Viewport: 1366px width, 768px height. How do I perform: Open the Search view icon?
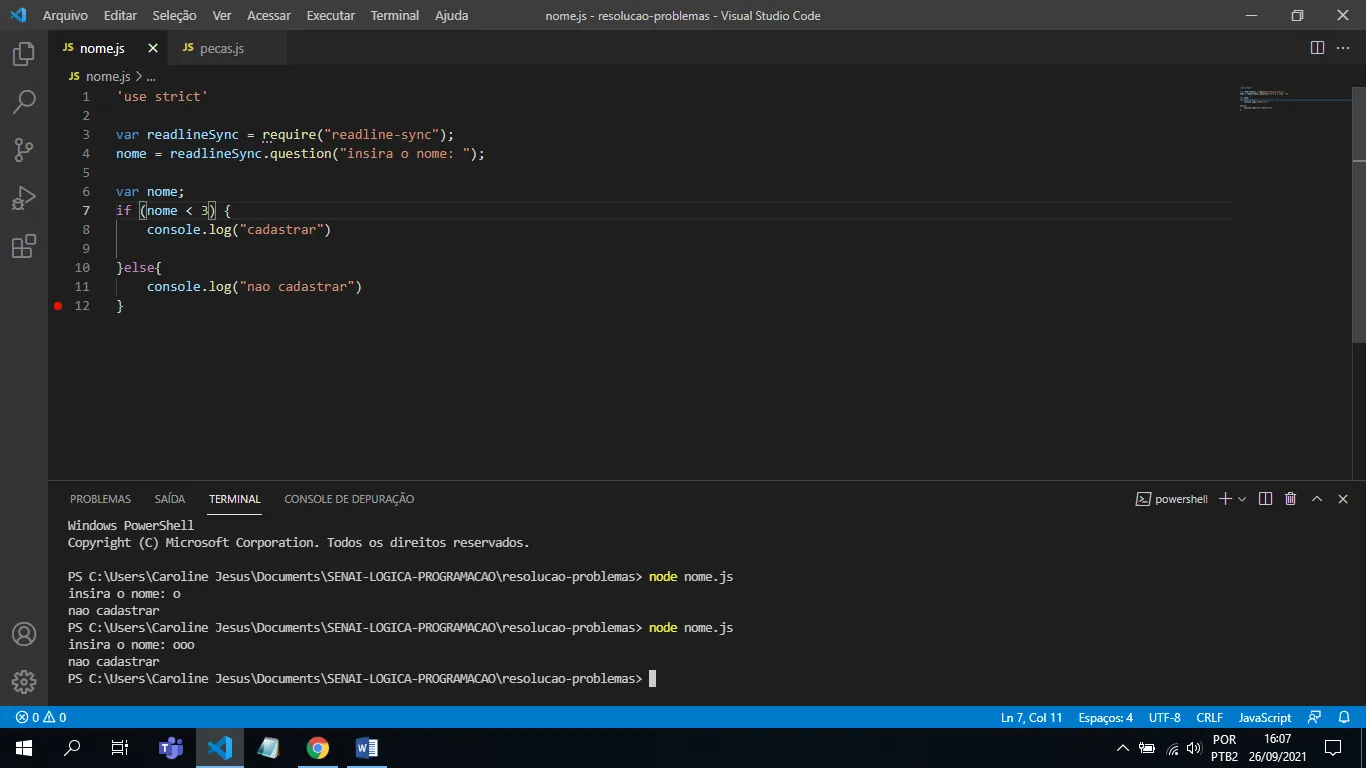(24, 101)
